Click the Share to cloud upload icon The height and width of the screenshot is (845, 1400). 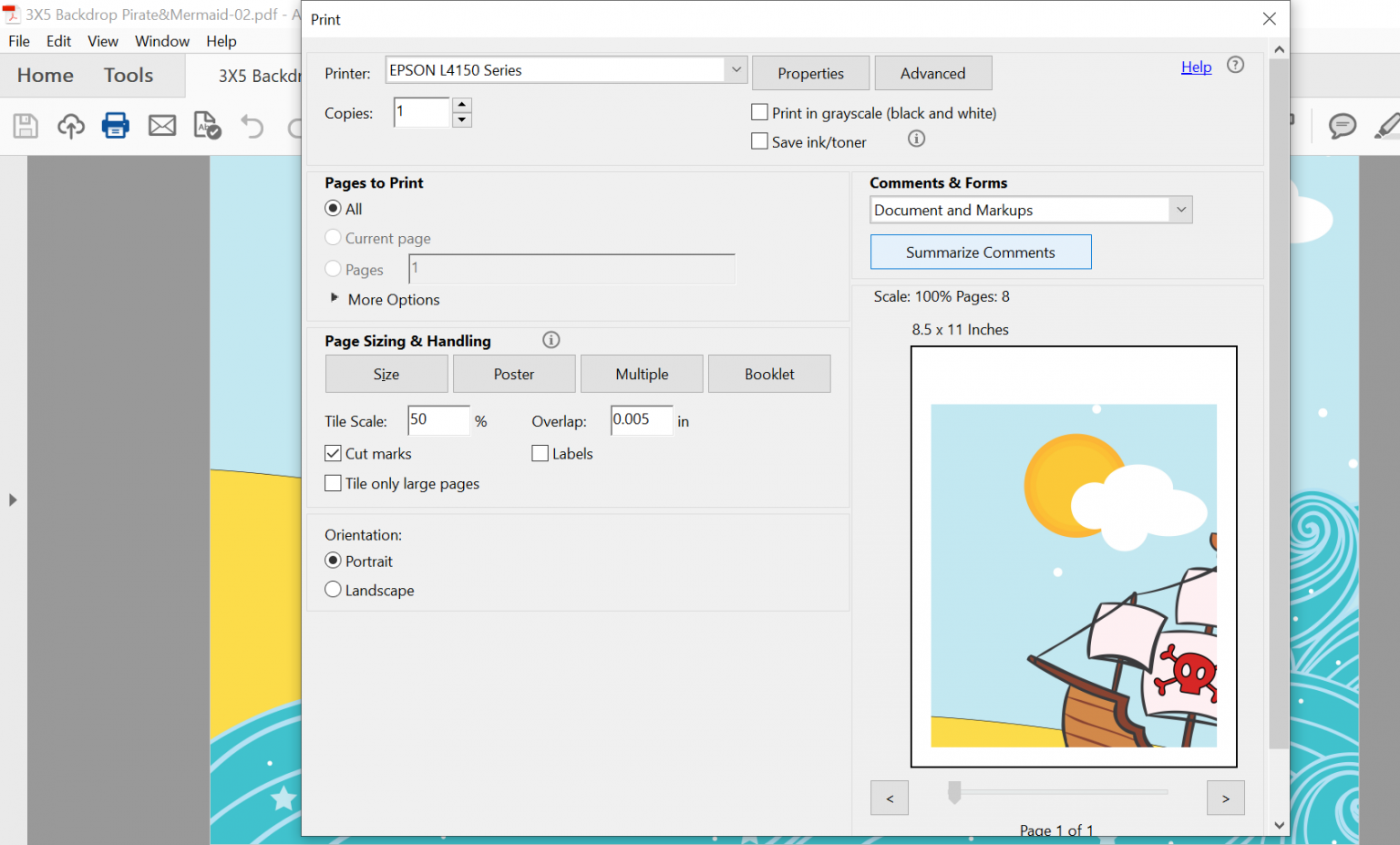(70, 125)
